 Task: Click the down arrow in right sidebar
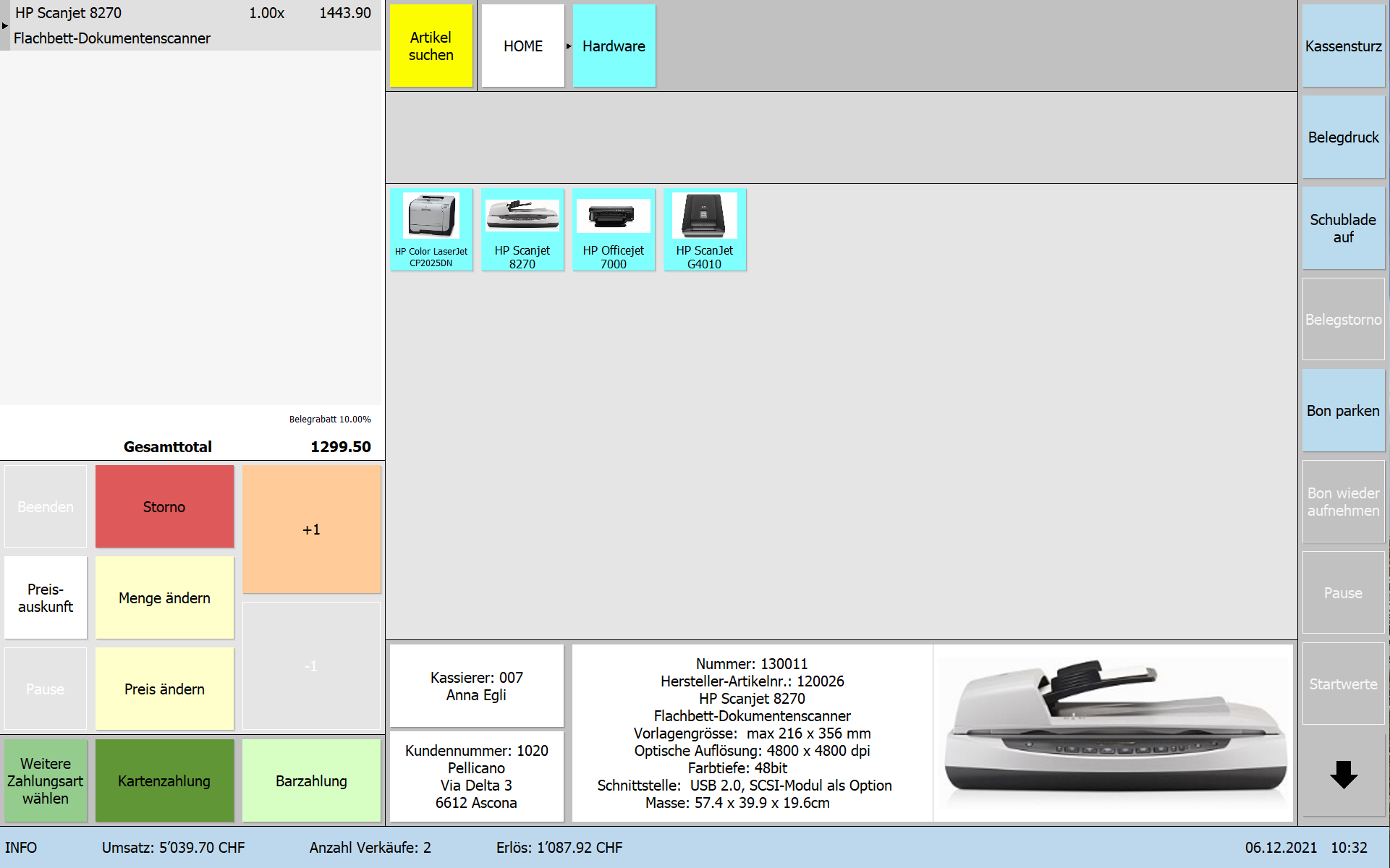click(1344, 775)
